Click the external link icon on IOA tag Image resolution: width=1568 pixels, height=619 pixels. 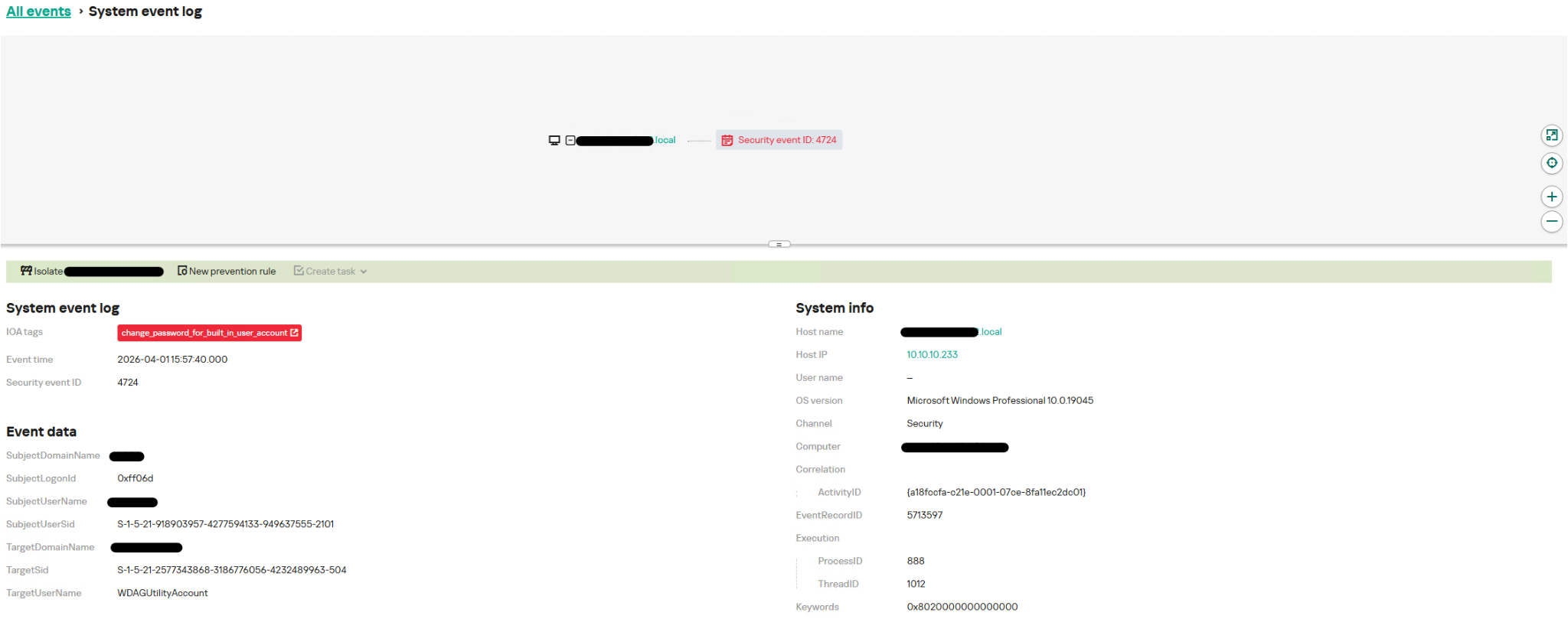click(x=294, y=333)
